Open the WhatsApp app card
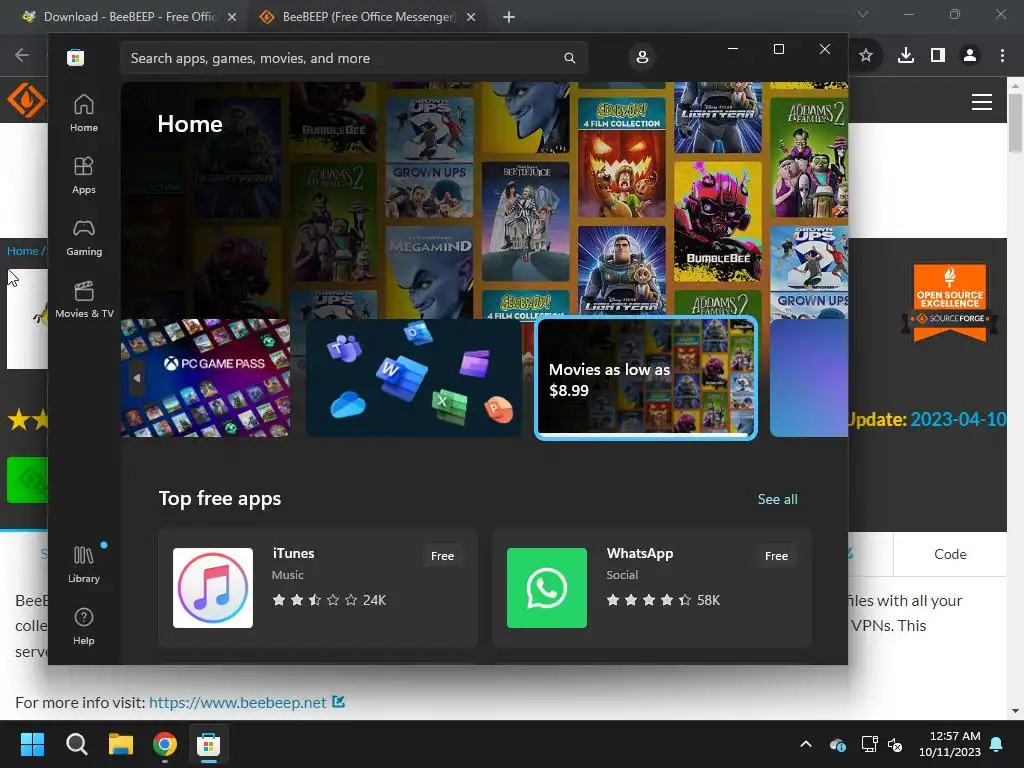 (x=651, y=588)
